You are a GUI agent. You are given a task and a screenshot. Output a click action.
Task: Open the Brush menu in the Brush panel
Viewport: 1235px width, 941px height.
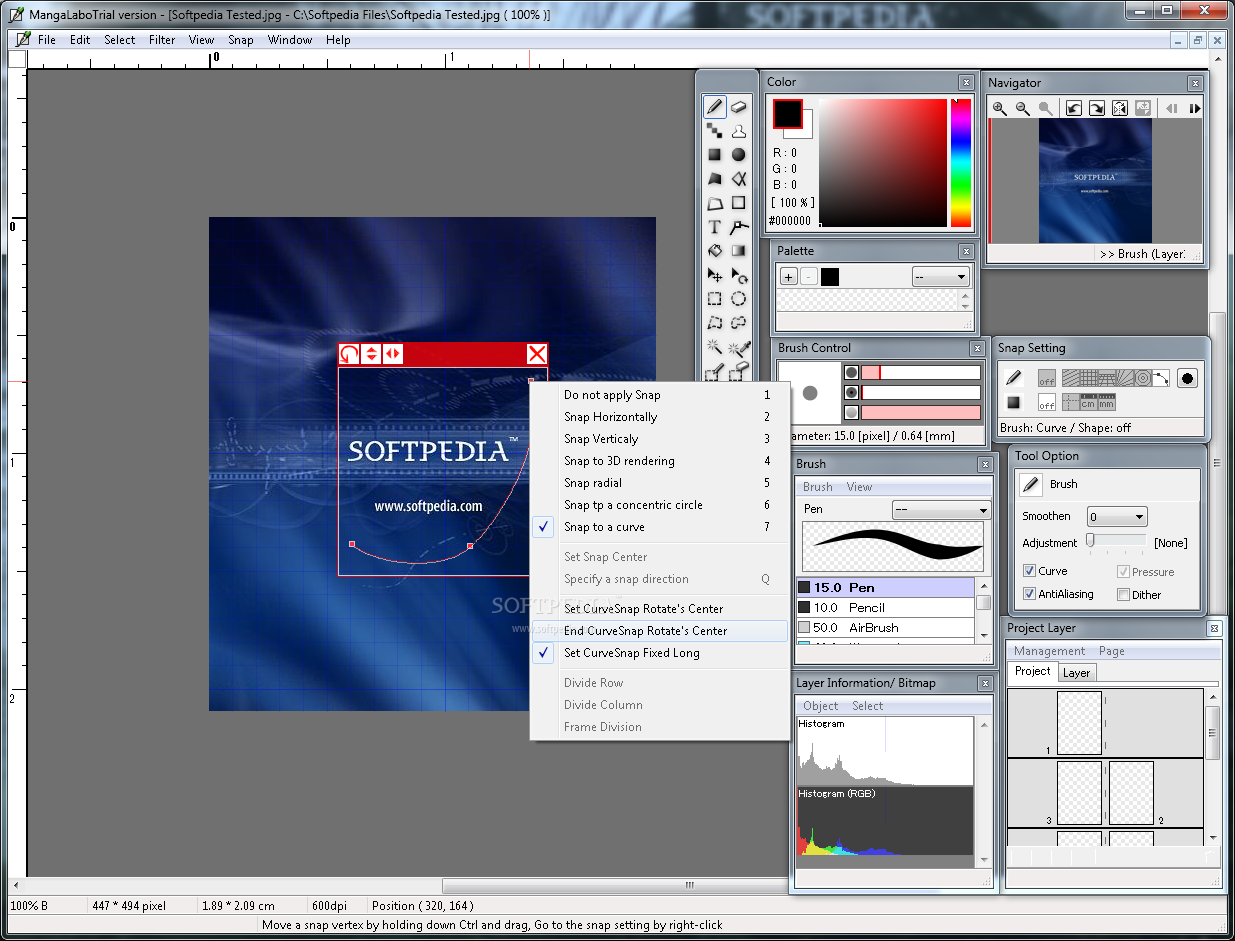click(817, 487)
